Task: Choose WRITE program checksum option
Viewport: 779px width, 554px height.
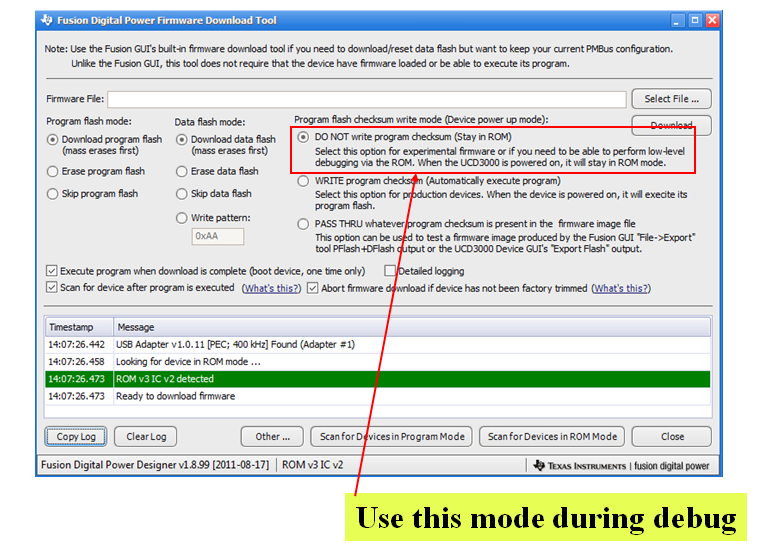Action: point(303,181)
